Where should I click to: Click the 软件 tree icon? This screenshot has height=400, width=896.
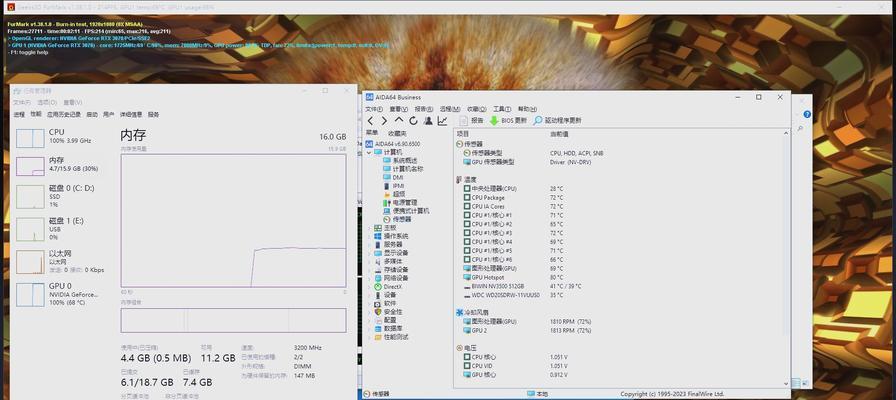pyautogui.click(x=378, y=303)
